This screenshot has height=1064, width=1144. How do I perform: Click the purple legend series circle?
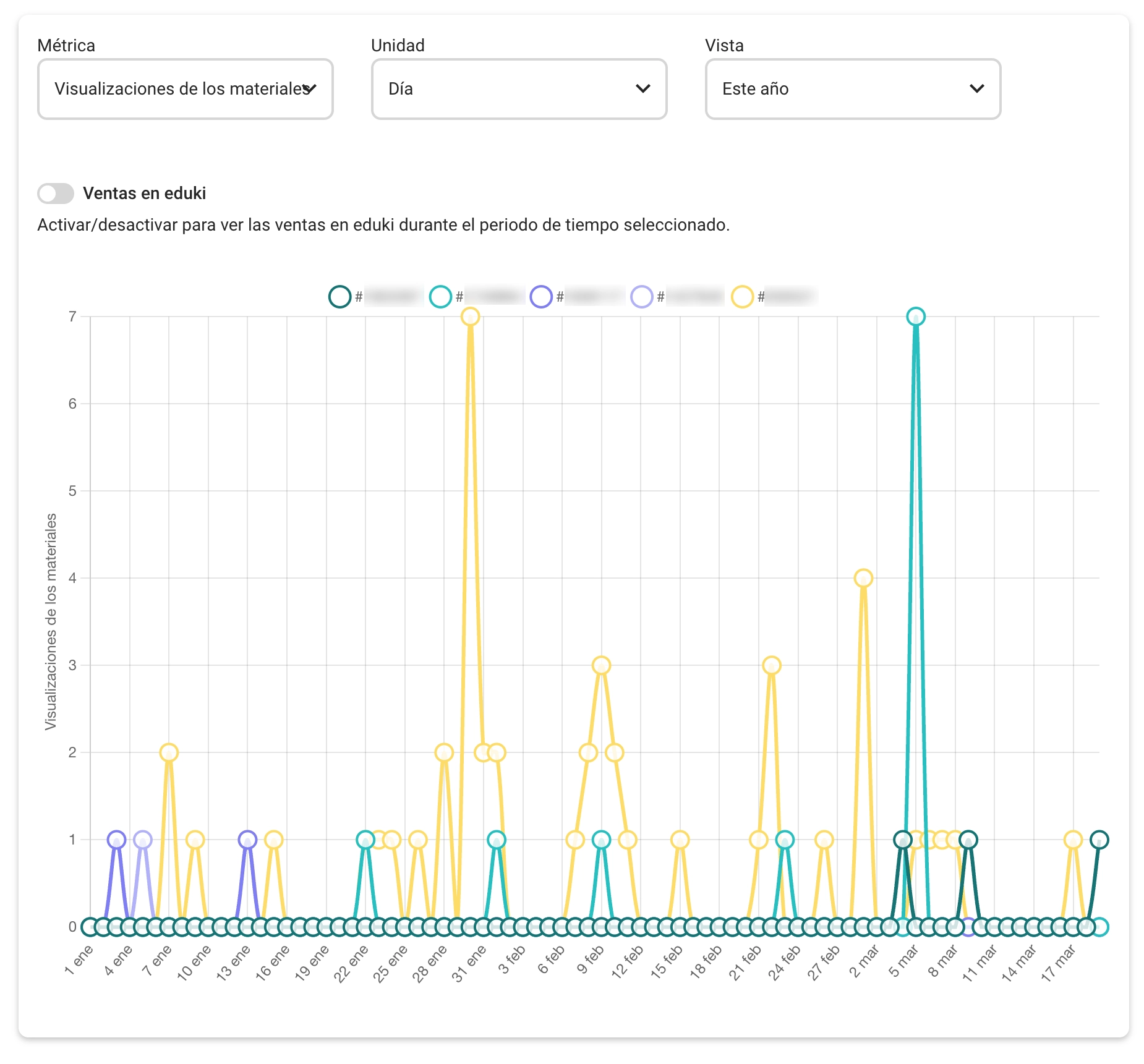[x=541, y=297]
